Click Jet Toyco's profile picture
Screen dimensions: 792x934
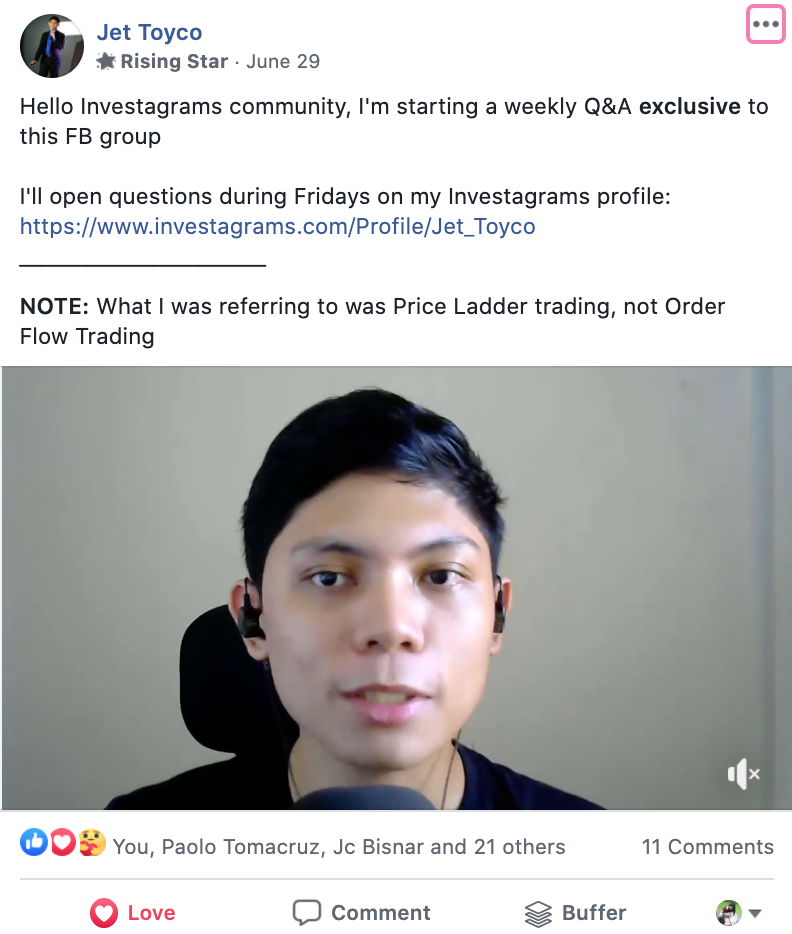click(x=52, y=46)
